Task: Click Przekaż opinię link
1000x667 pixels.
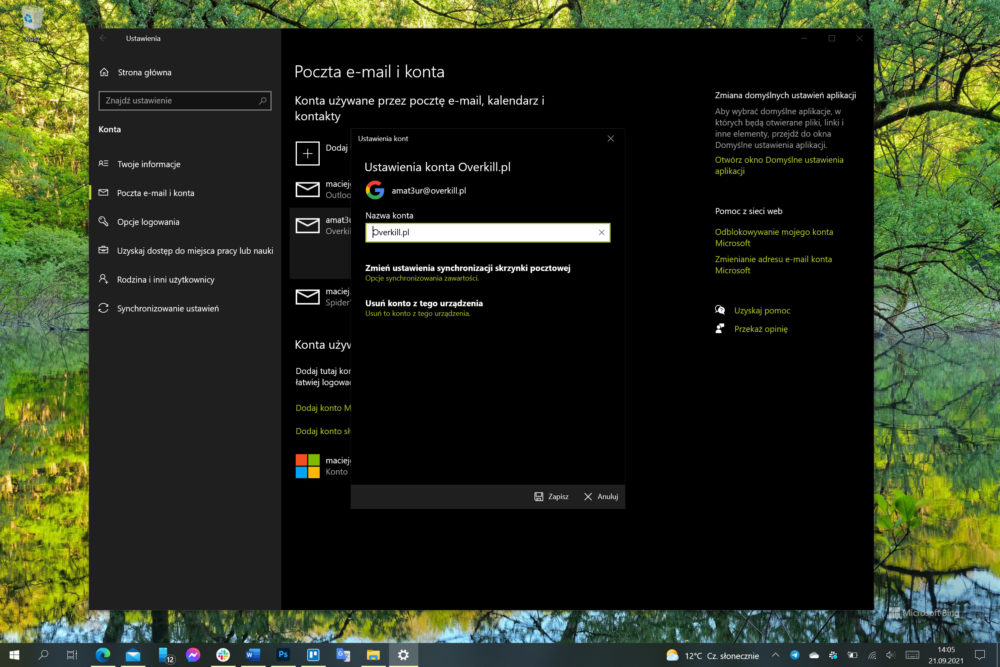Action: [x=760, y=329]
